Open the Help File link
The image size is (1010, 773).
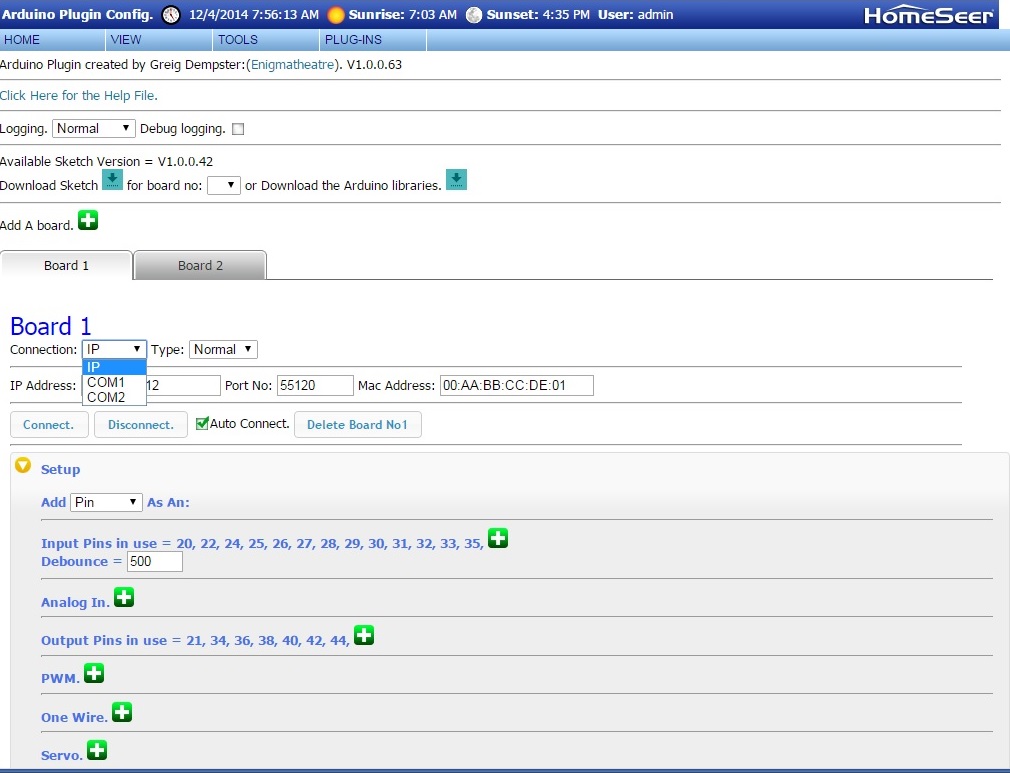(x=79, y=95)
